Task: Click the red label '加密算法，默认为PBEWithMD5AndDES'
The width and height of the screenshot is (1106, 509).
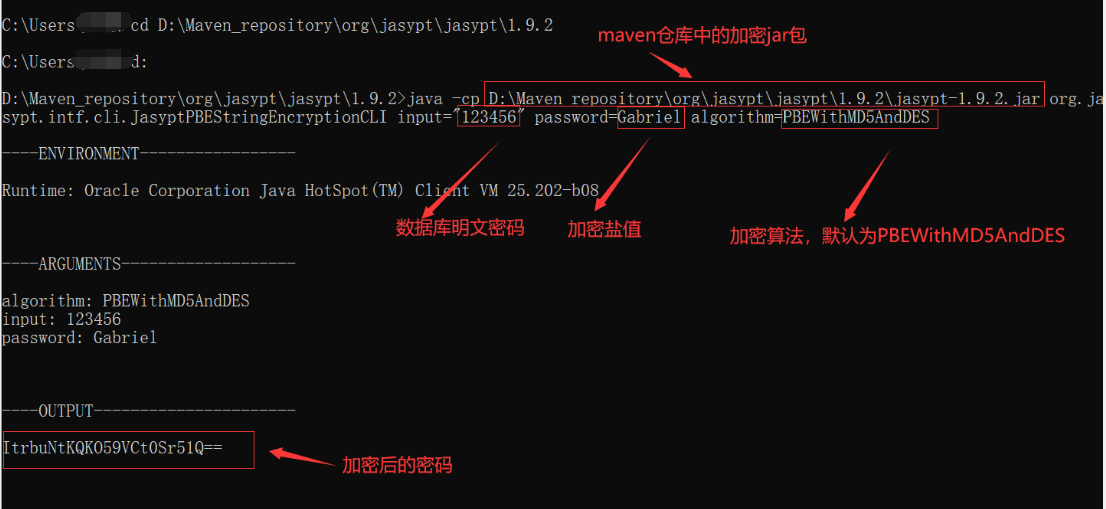Action: click(897, 236)
